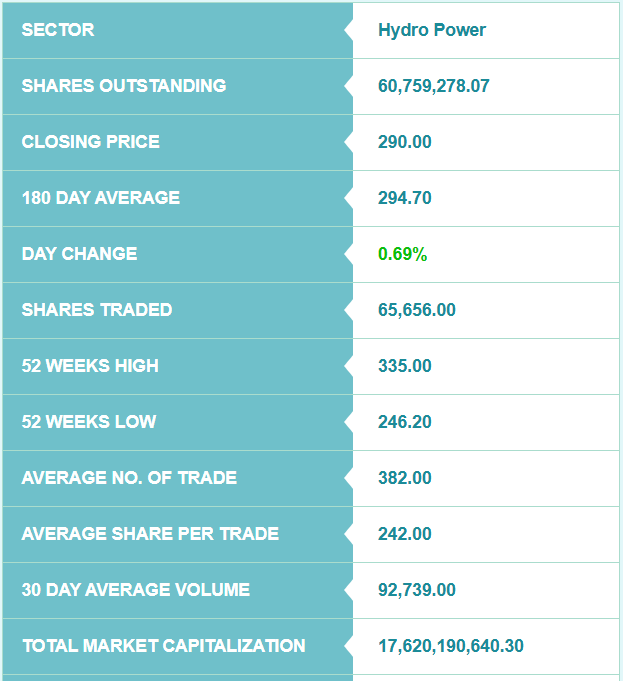This screenshot has width=623, height=681.
Task: Select the 294.70 average value
Action: pyautogui.click(x=405, y=198)
